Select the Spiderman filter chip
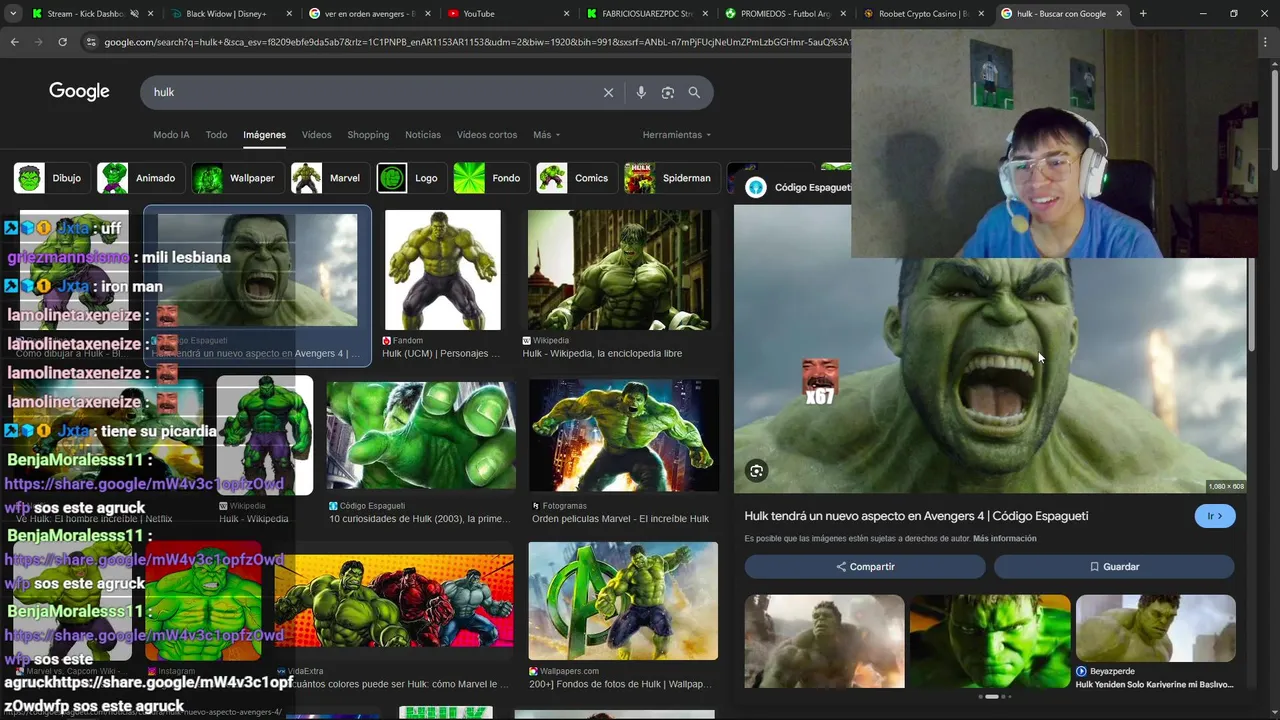Viewport: 1280px width, 720px height. click(x=670, y=178)
